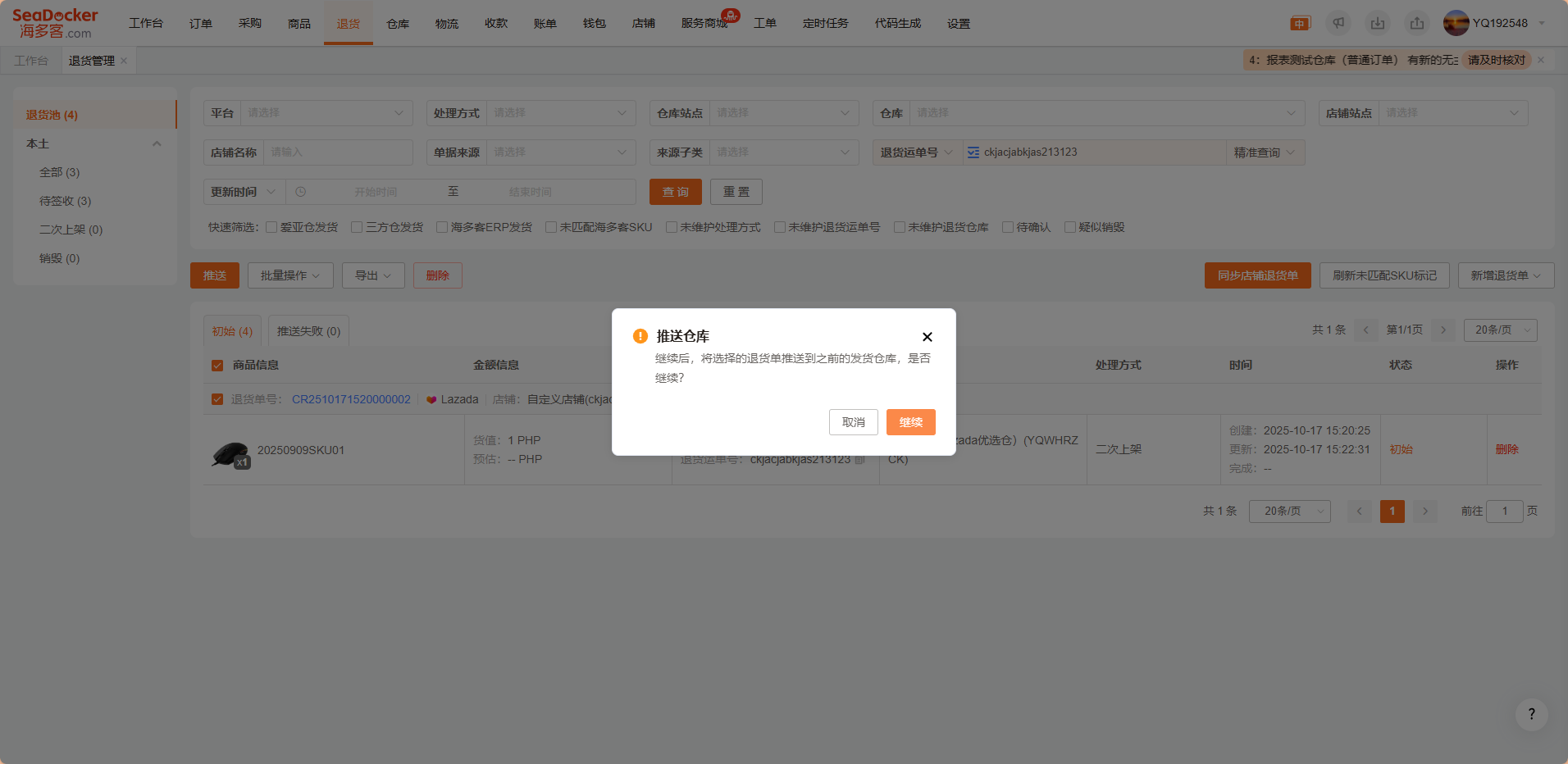Dismiss the warehouse notification banner
Viewport: 1568px width, 764px height.
[x=1541, y=60]
